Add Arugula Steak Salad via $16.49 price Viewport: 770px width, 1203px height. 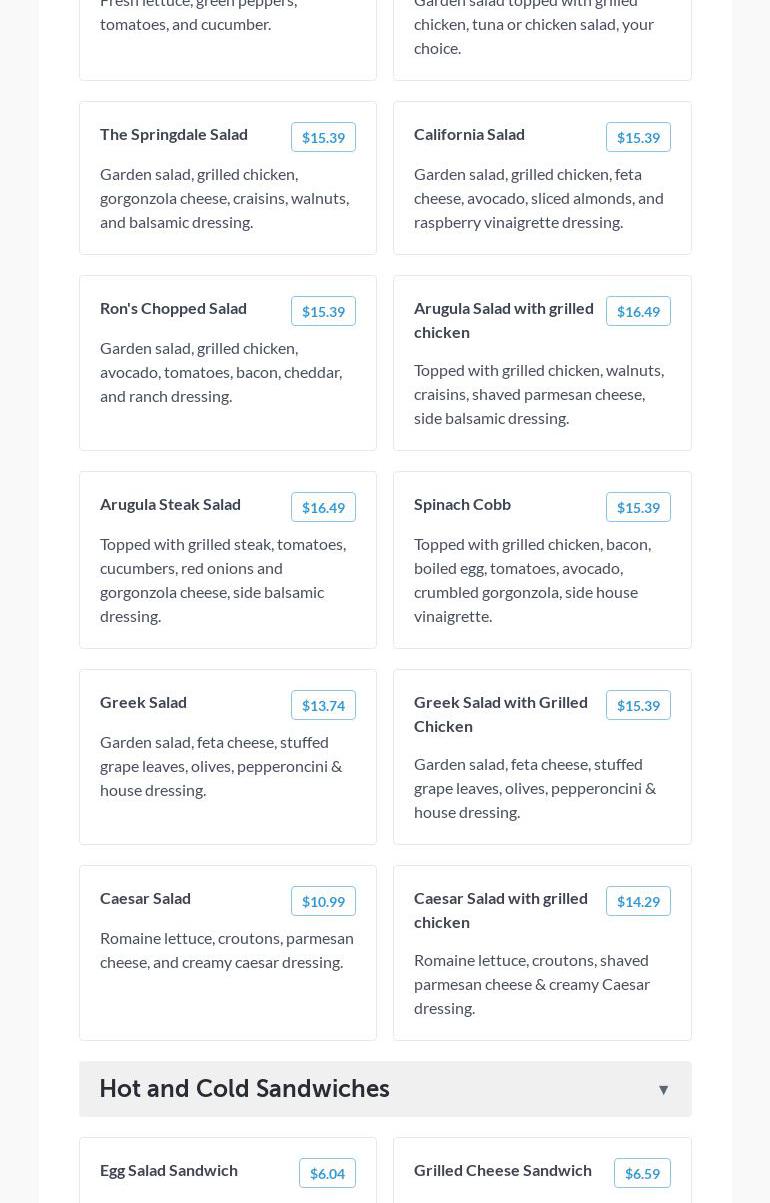(323, 508)
